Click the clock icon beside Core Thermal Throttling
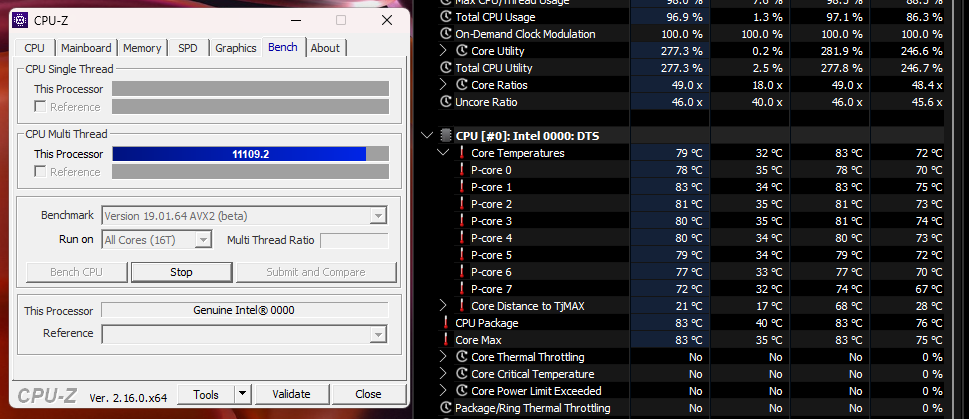Screen dimensions: 969x419 462,357
